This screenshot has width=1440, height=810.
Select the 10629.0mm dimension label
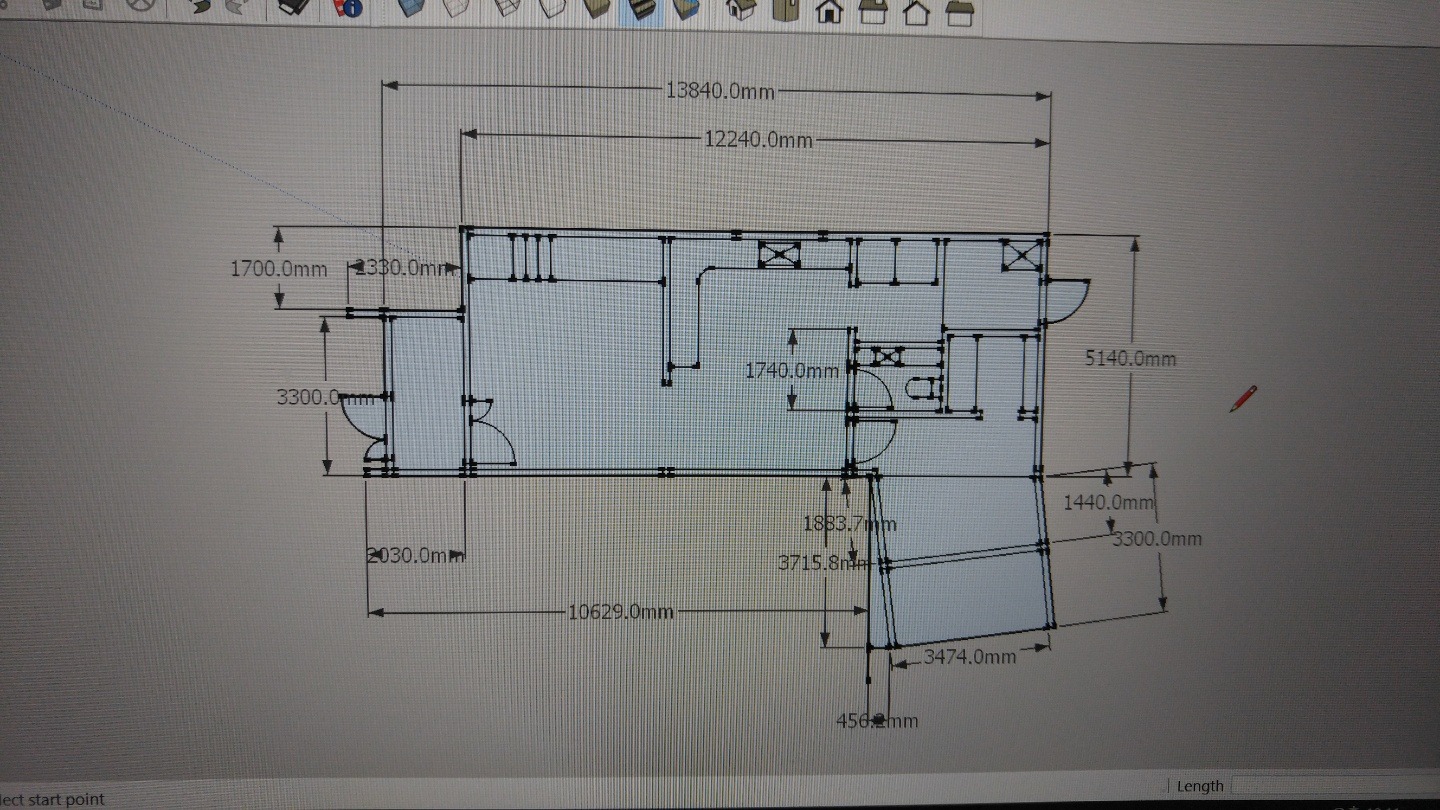pyautogui.click(x=620, y=612)
